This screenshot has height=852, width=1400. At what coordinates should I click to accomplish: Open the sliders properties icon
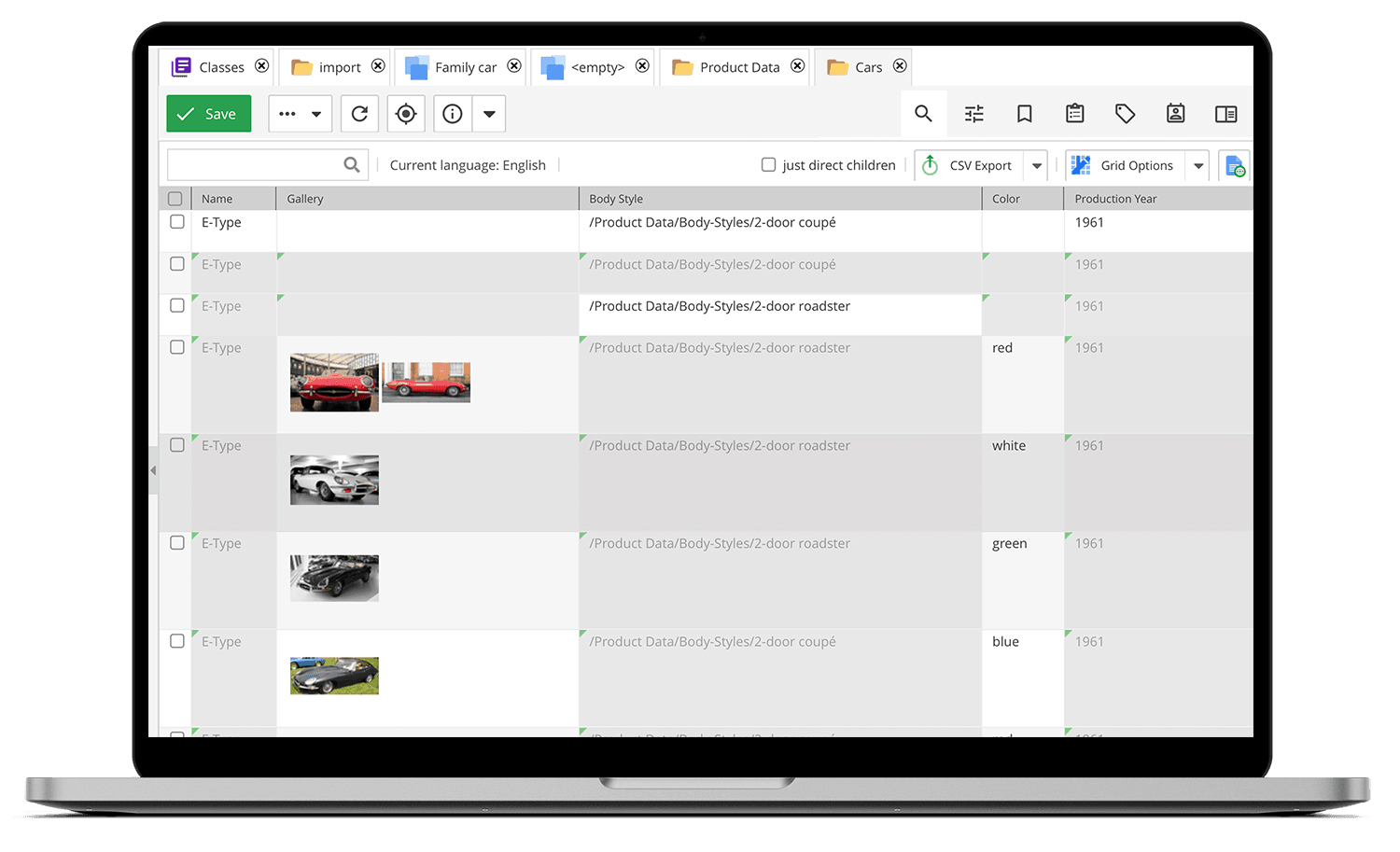973,114
